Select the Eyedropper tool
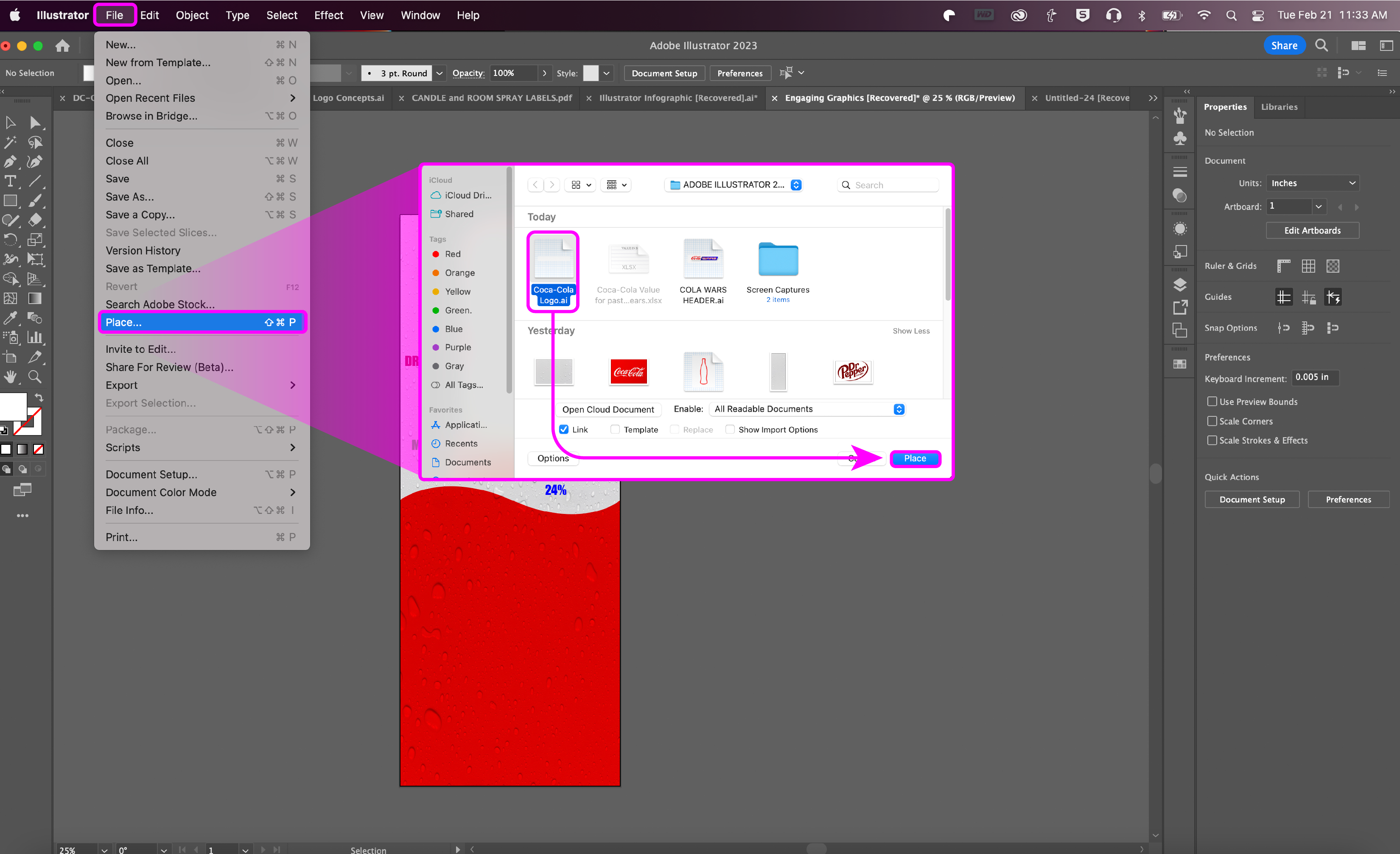Viewport: 1400px width, 854px height. (10, 318)
